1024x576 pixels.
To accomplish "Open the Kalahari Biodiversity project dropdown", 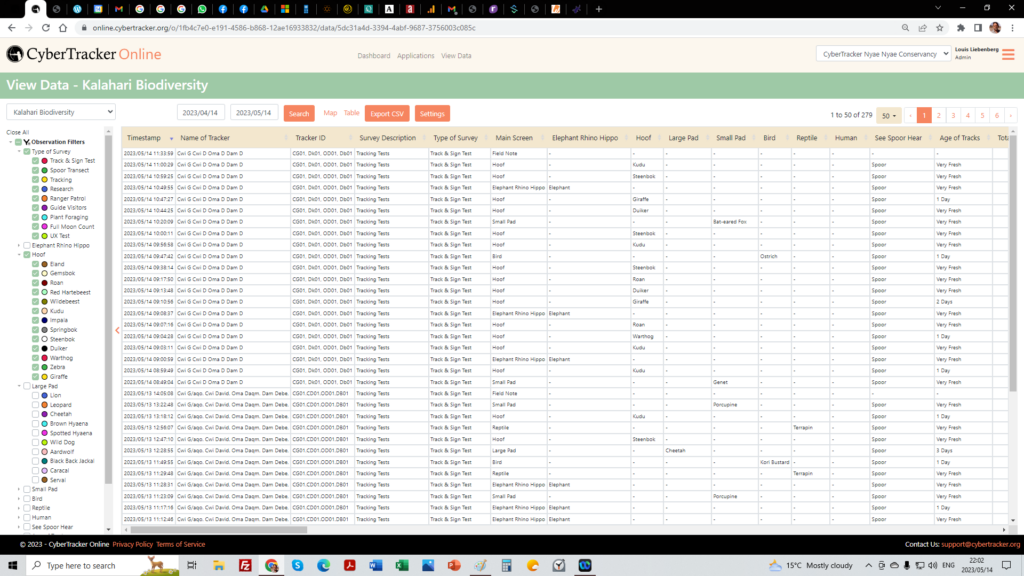I will tap(61, 112).
